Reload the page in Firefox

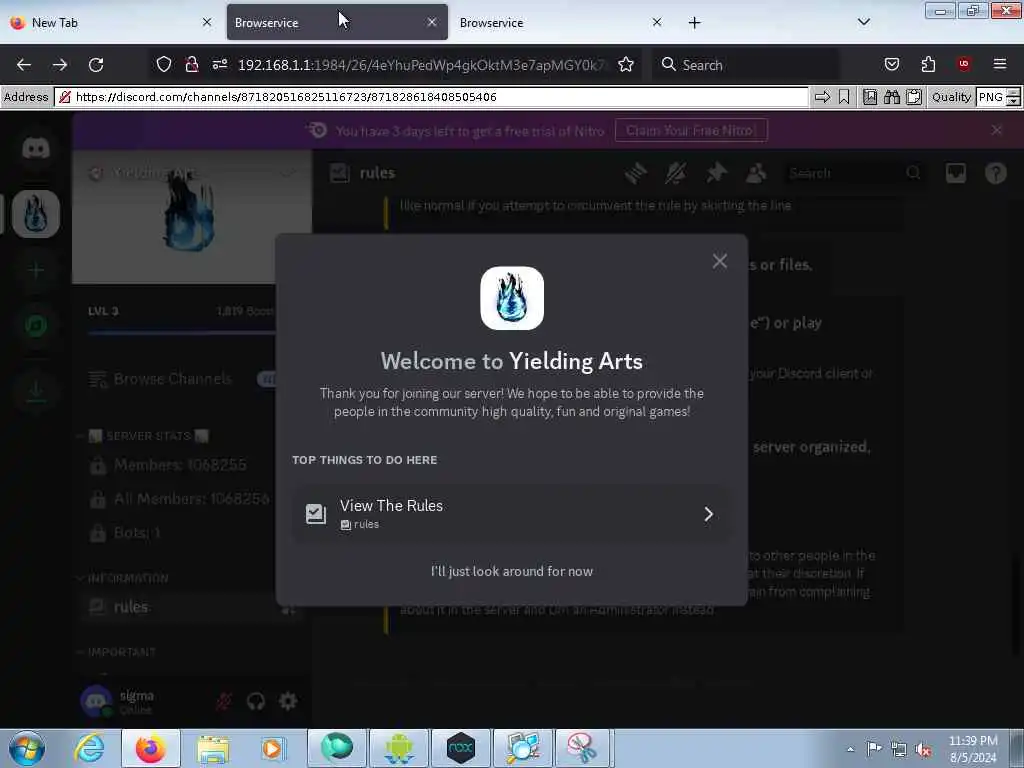pos(96,65)
